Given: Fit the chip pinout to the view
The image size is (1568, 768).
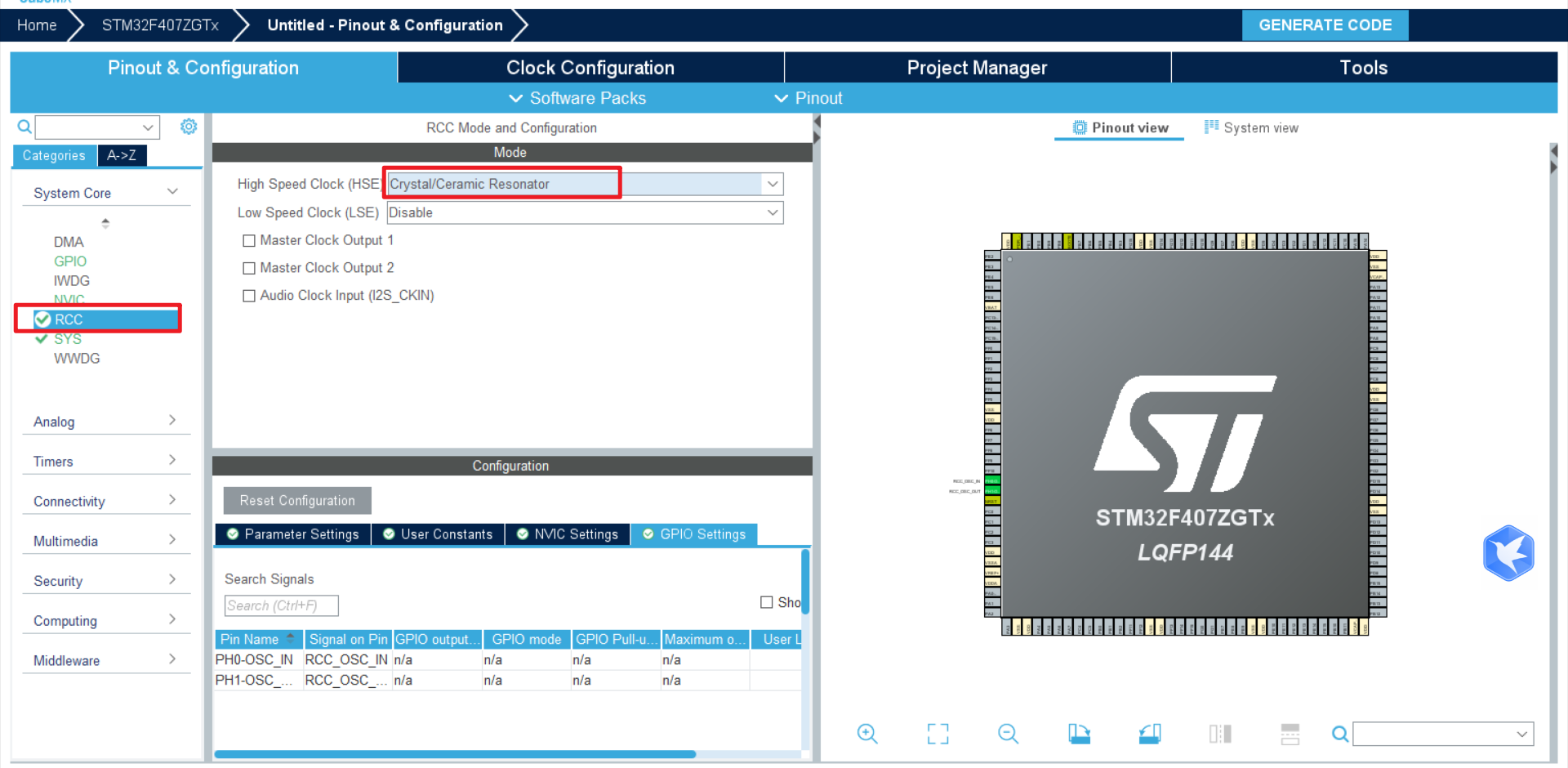Looking at the screenshot, I should coord(938,734).
